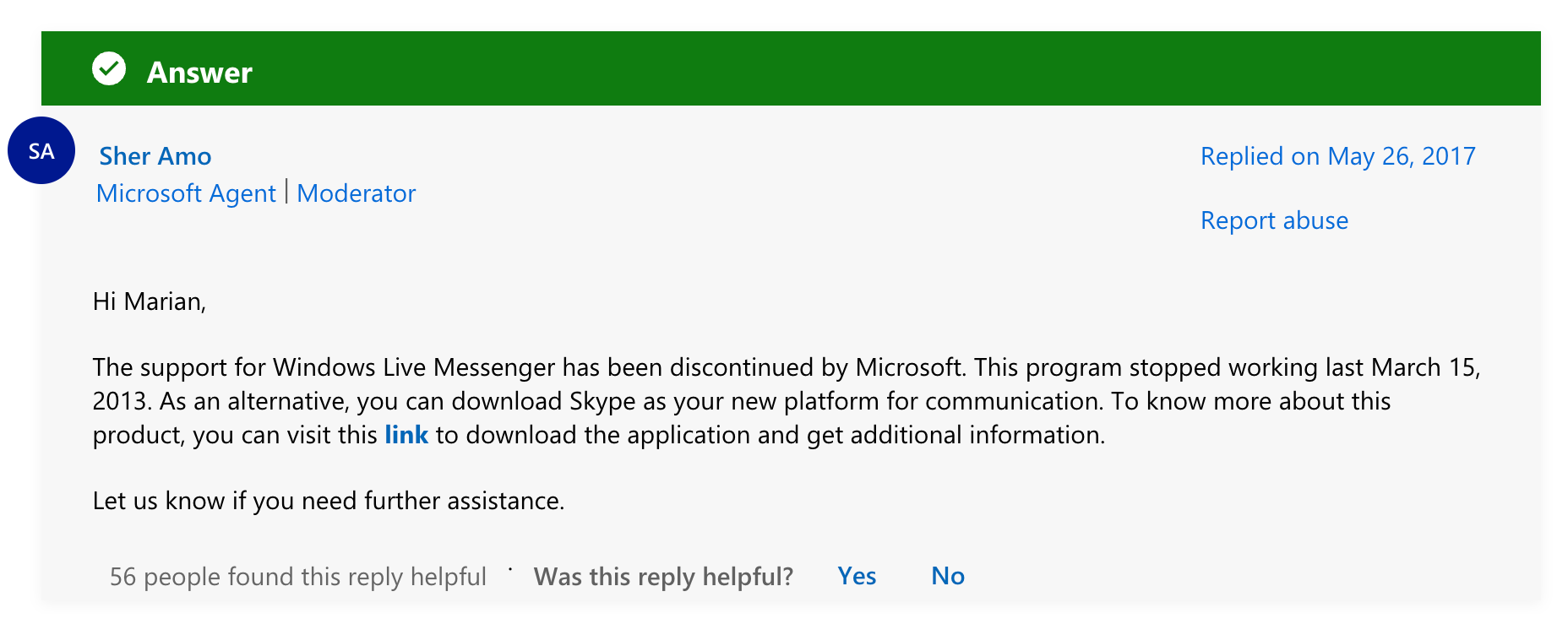Screen dimensions: 1568x635
Task: Click the Replied on May 26, 2017 date
Action: (x=1337, y=156)
